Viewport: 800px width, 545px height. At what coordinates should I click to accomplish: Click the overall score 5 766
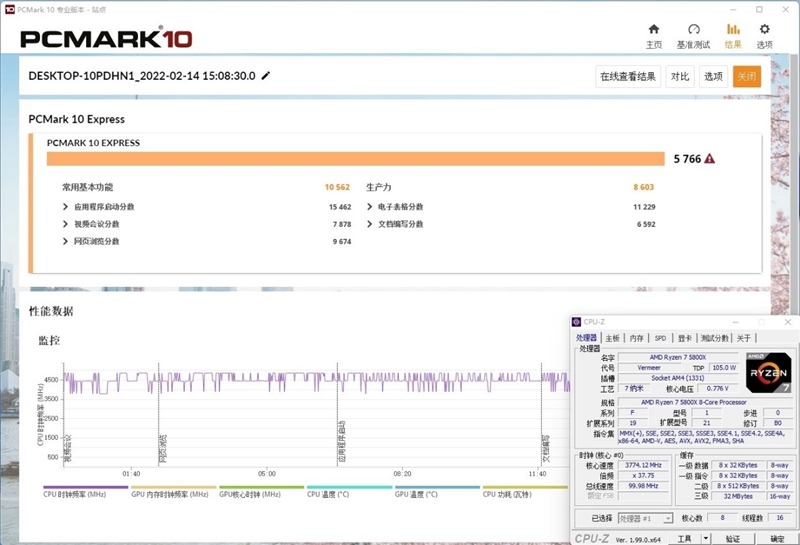pos(687,159)
